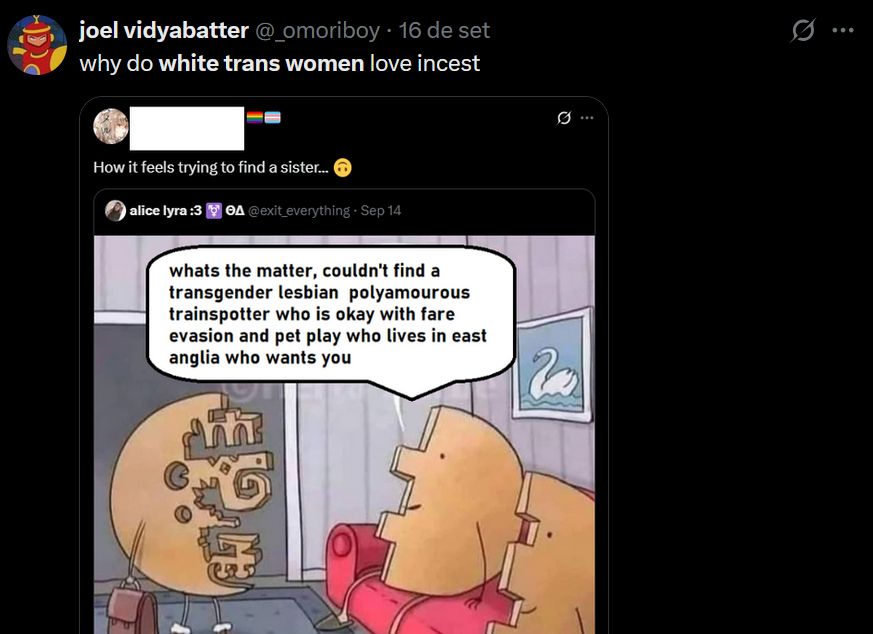Open the cartoon meme image
This screenshot has height=634, width=873.
344,434
